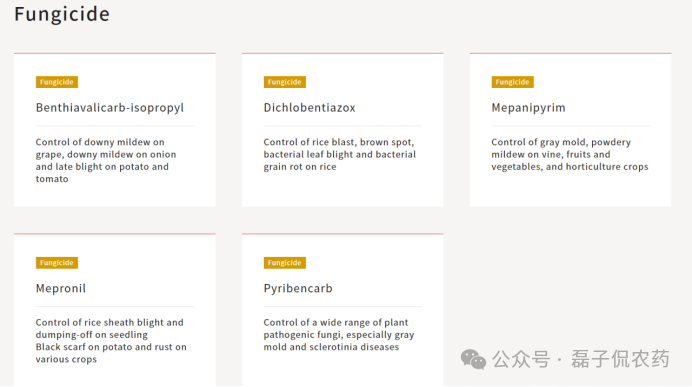Select the downy mildew on grape description

106,161
